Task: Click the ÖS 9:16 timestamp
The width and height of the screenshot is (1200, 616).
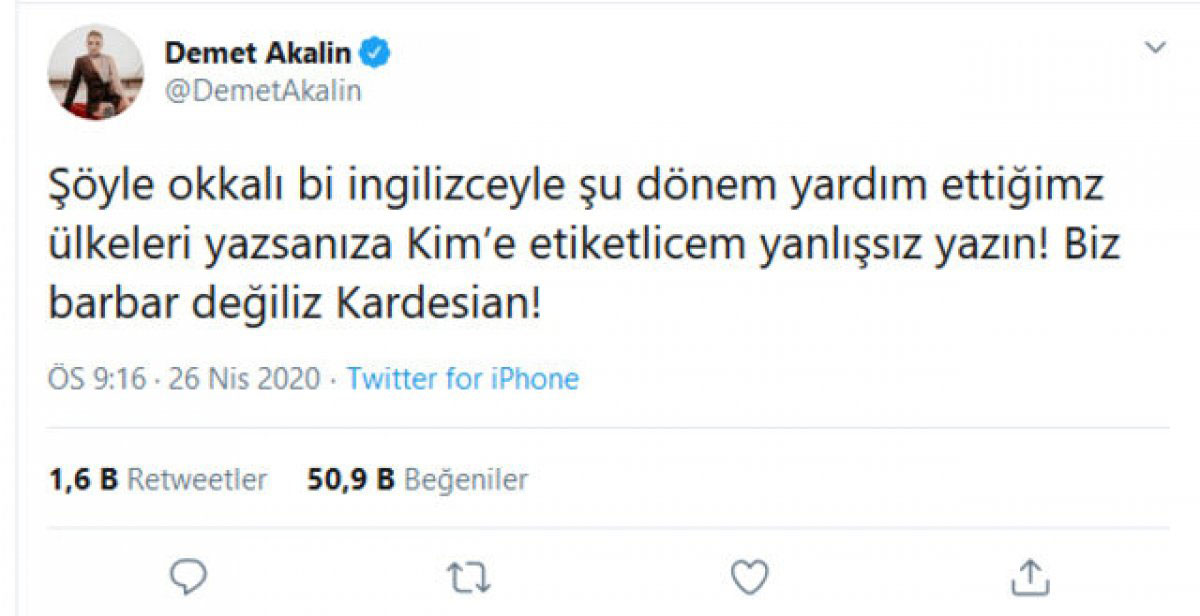Action: pyautogui.click(x=97, y=379)
